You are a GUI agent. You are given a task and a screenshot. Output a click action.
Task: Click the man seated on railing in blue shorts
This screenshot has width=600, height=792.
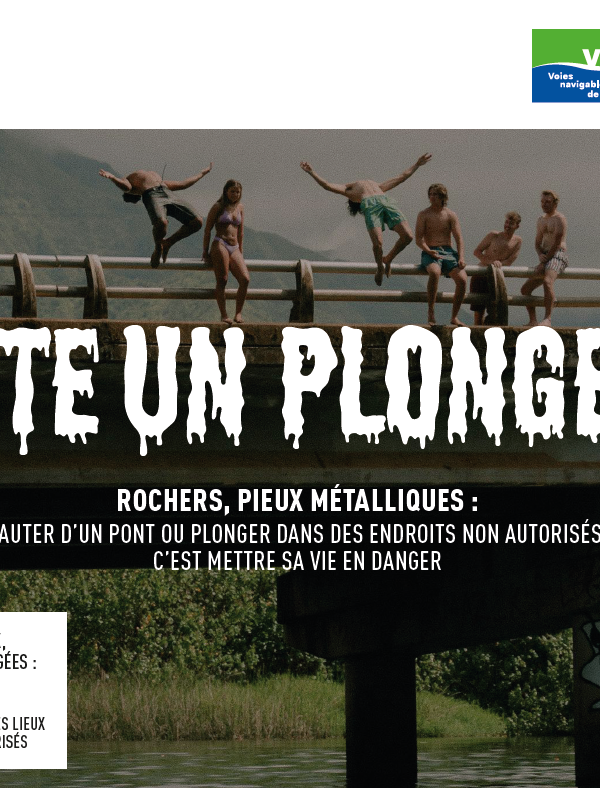440,254
